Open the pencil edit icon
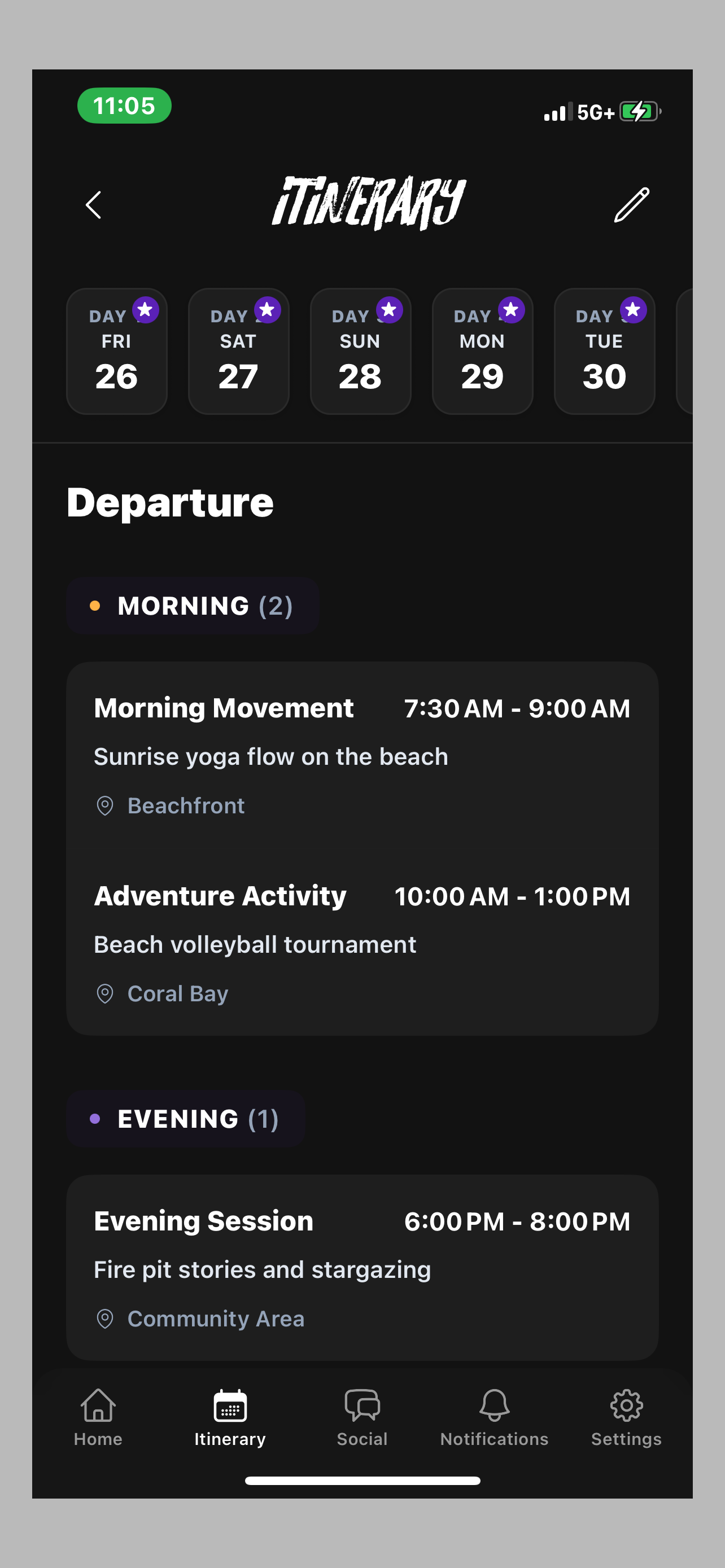The height and width of the screenshot is (1568, 725). coord(631,204)
